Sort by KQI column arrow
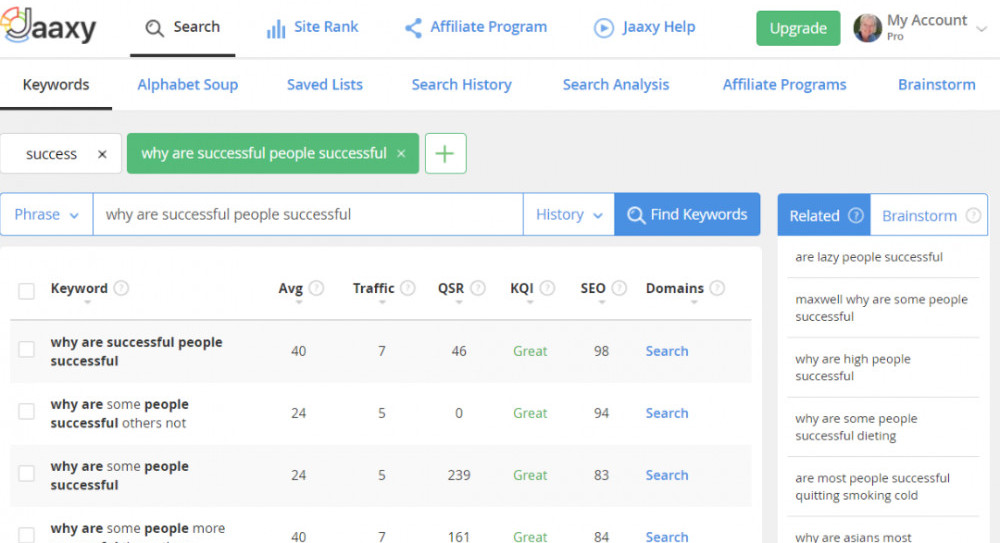The image size is (1000, 543). (529, 302)
